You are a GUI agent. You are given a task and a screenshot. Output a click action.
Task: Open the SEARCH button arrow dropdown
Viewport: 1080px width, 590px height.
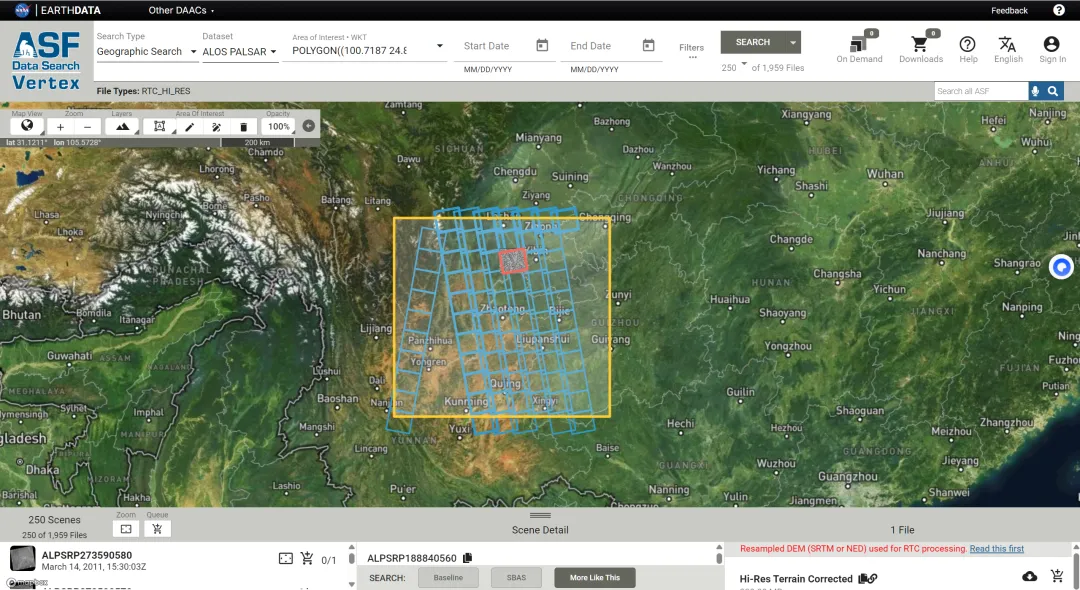click(793, 42)
